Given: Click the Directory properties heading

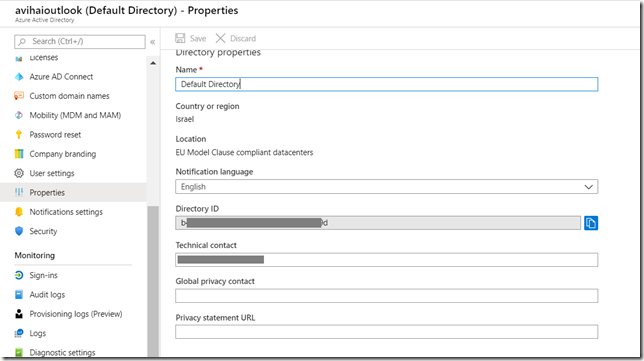Looking at the screenshot, I should (218, 53).
